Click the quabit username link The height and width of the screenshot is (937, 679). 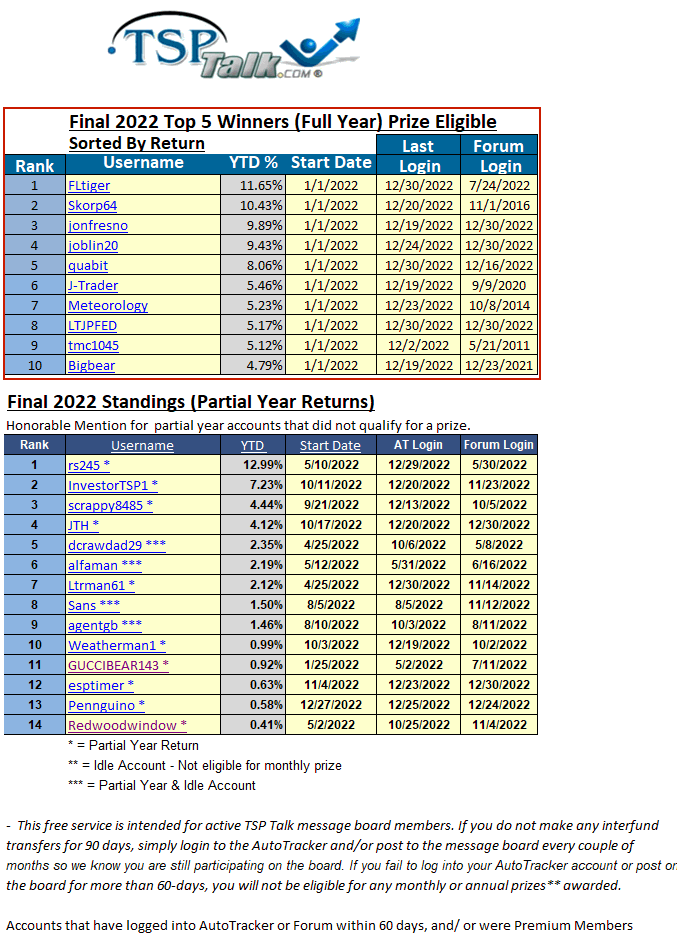pos(88,265)
